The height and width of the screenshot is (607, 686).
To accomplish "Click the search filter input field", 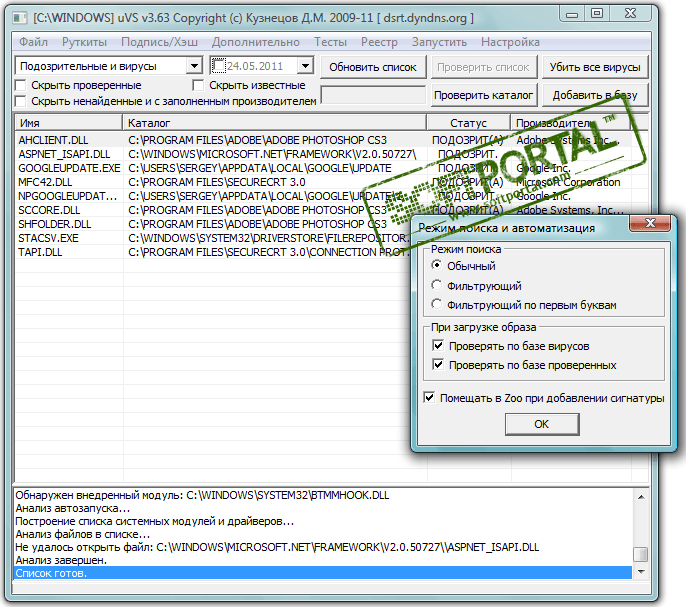I will 373,95.
